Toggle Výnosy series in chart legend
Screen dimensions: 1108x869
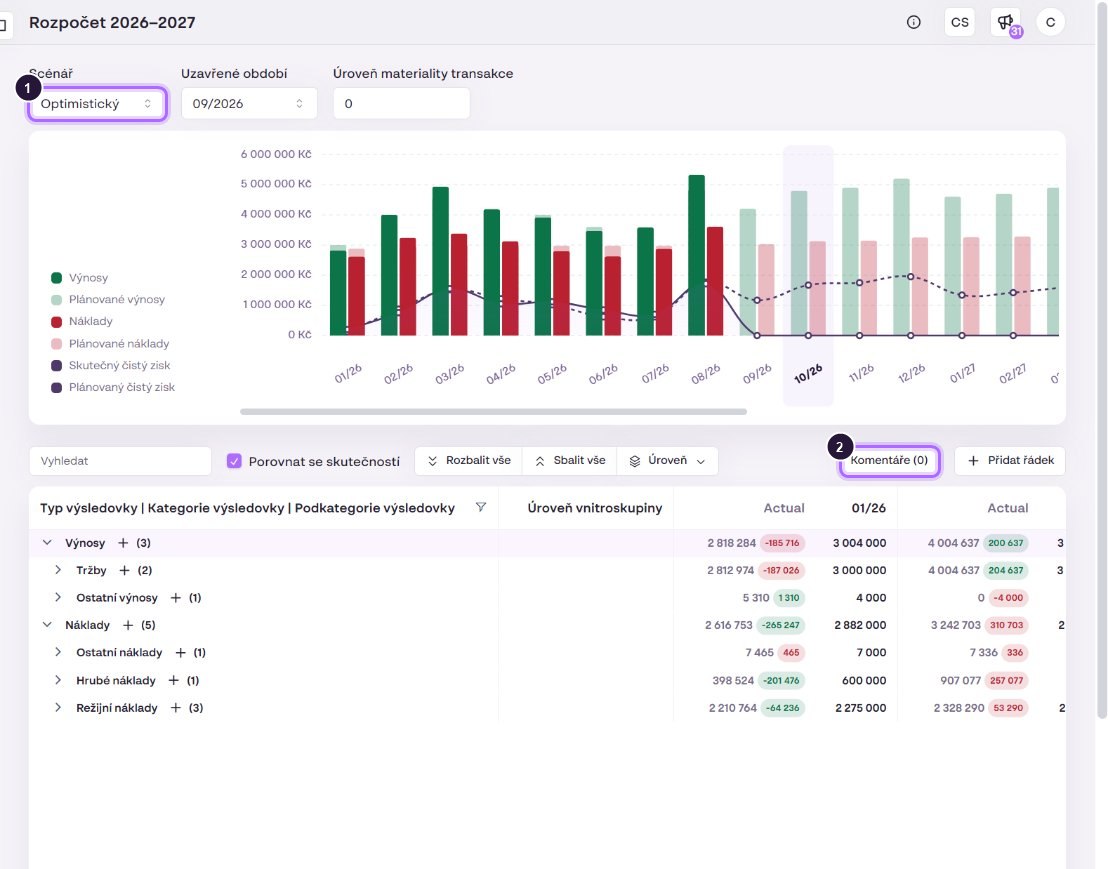pos(79,278)
